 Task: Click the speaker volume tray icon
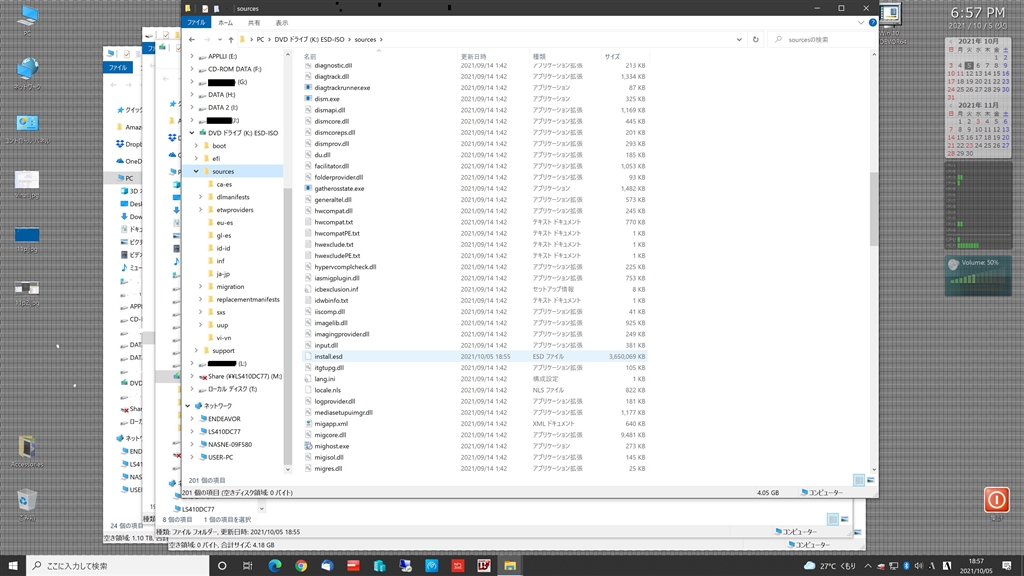pyautogui.click(x=919, y=566)
